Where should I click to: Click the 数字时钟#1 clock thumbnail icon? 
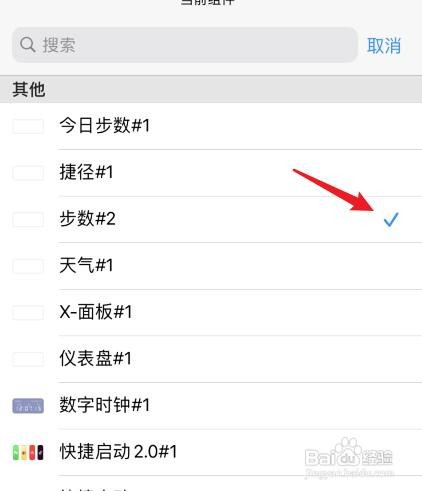[x=28, y=406]
